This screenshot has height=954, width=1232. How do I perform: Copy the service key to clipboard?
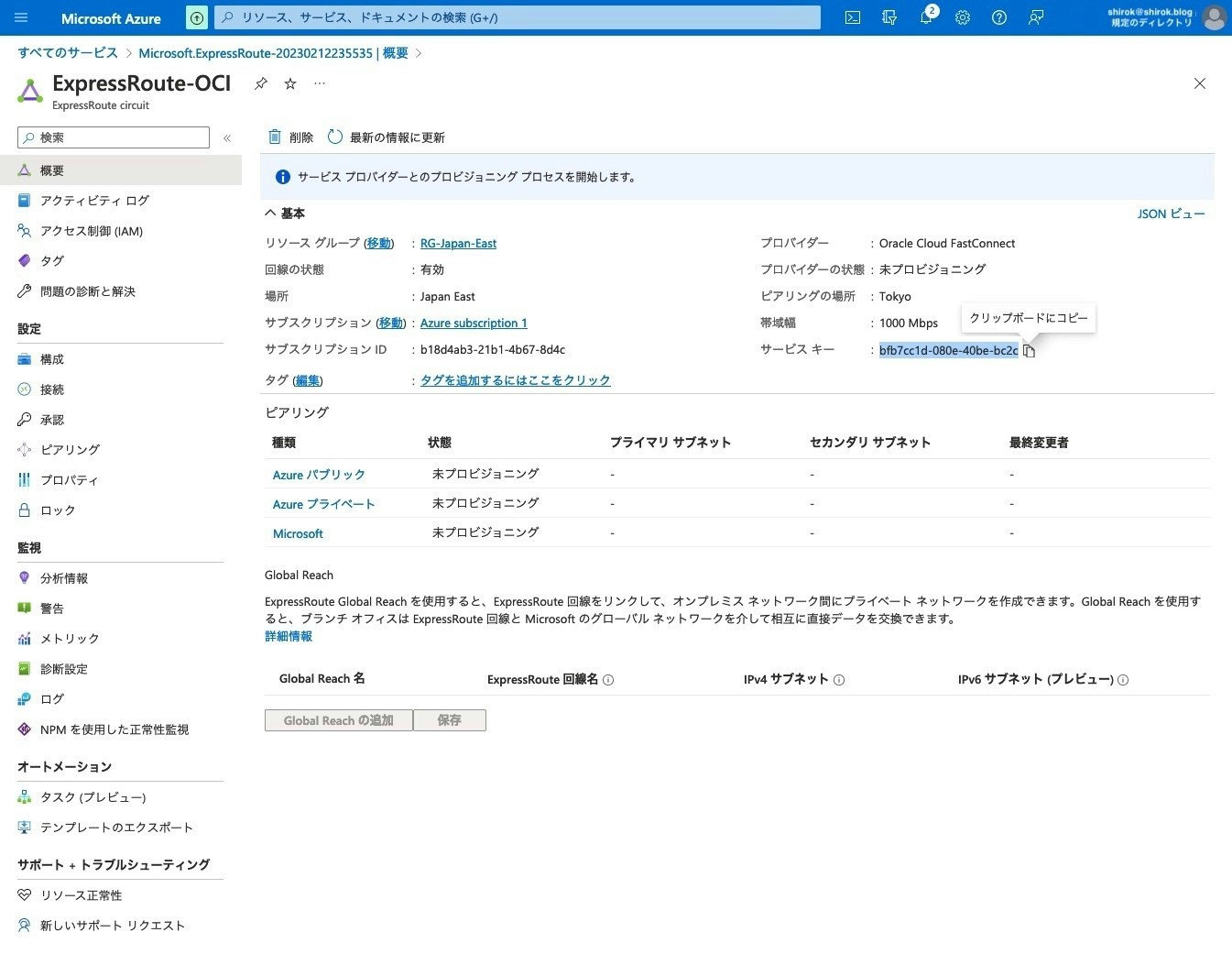coord(1030,350)
